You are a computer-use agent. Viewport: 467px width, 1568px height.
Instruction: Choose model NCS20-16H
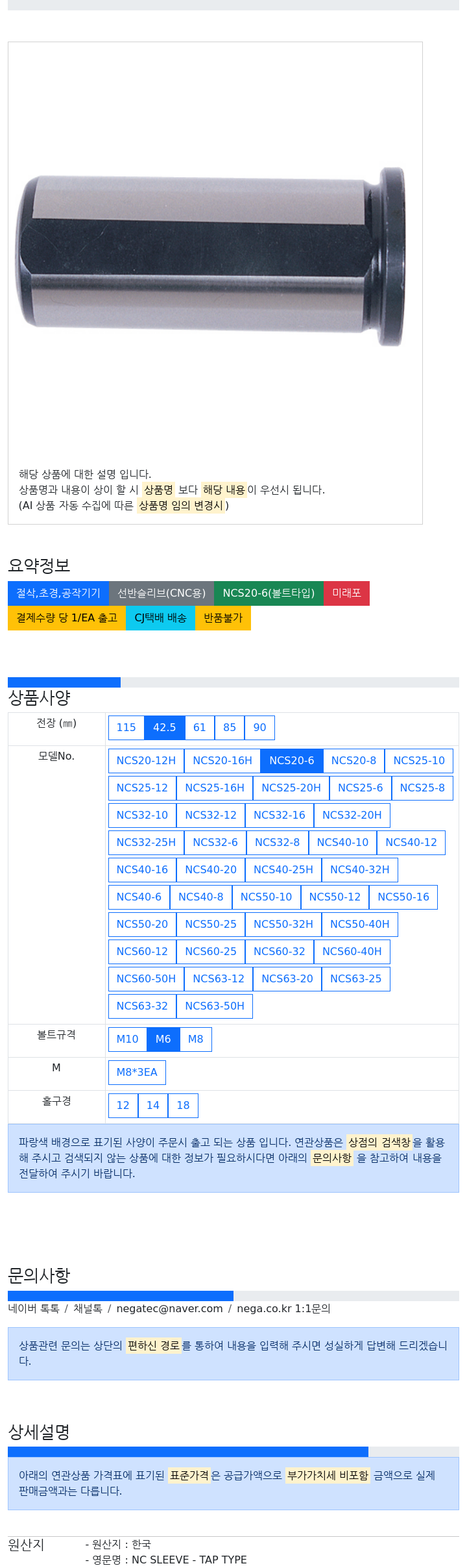[x=222, y=761]
